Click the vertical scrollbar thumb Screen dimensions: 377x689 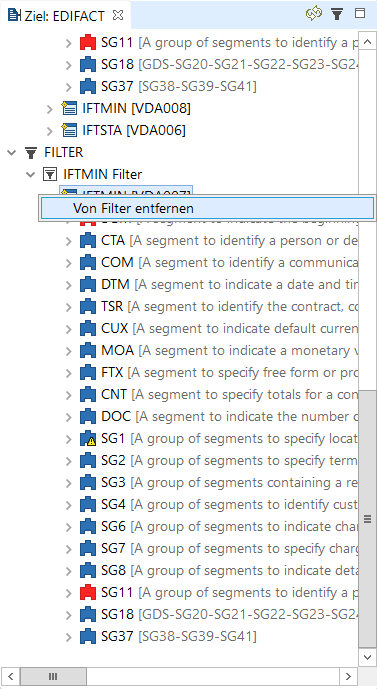(367, 519)
